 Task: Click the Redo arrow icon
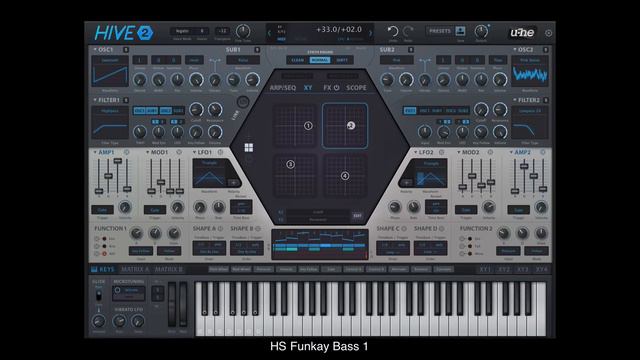tap(408, 31)
